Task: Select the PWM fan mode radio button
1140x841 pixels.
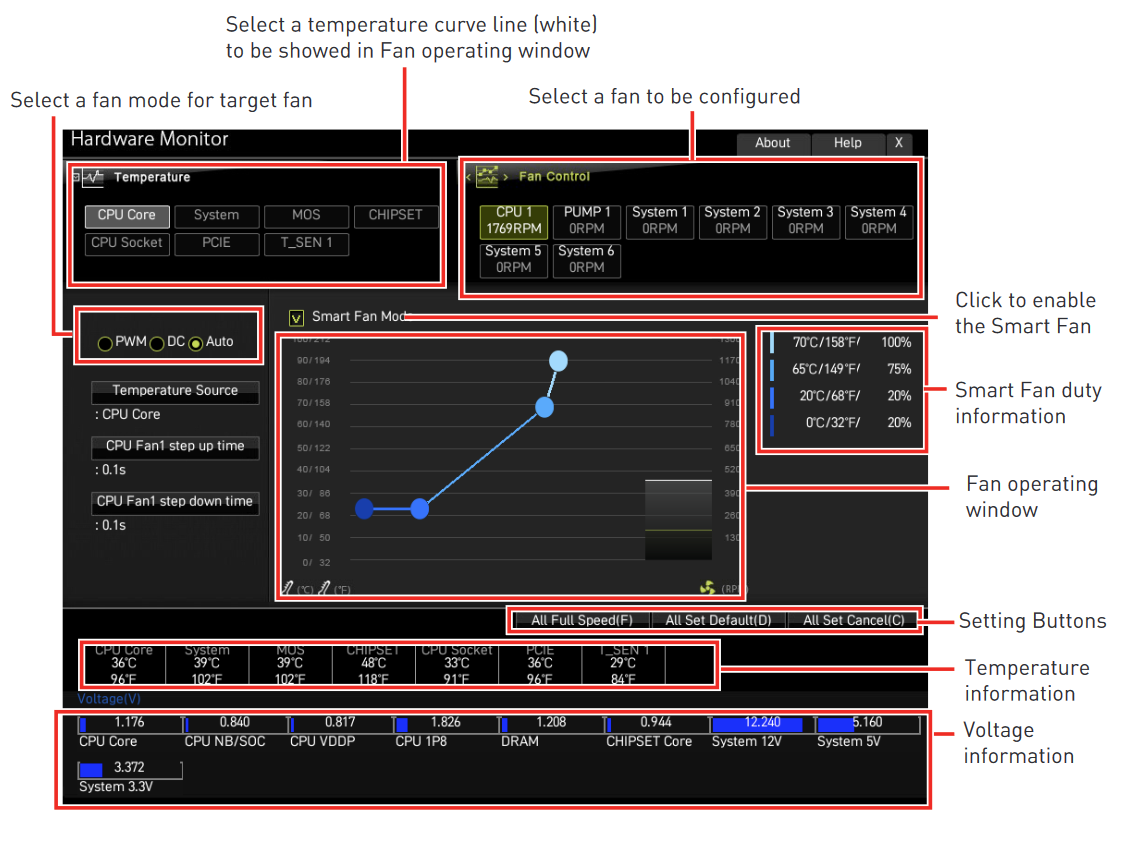Action: [105, 343]
